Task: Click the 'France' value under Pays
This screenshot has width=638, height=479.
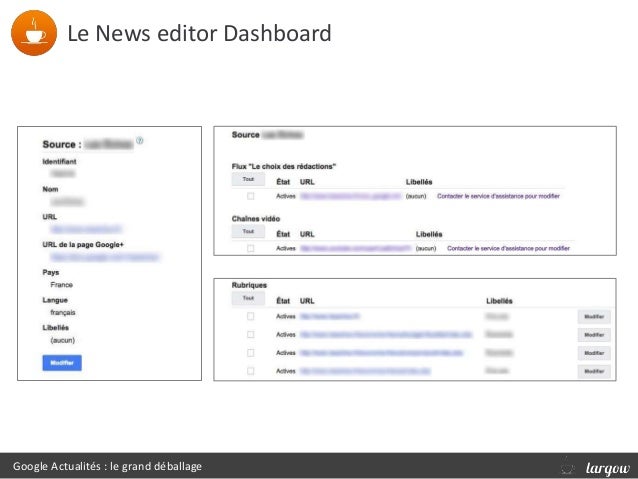Action: click(x=61, y=285)
